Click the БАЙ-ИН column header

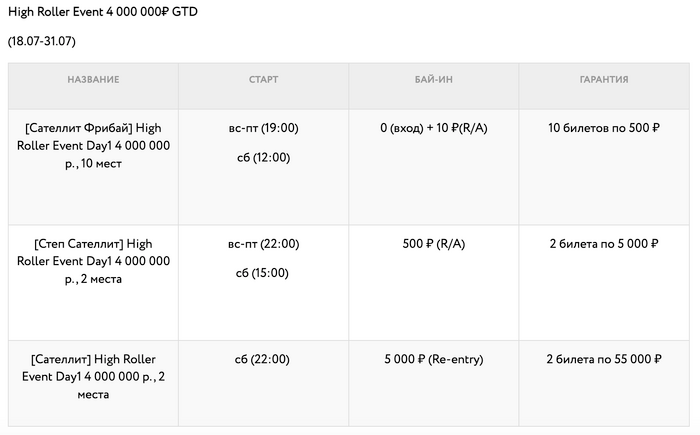pyautogui.click(x=433, y=79)
